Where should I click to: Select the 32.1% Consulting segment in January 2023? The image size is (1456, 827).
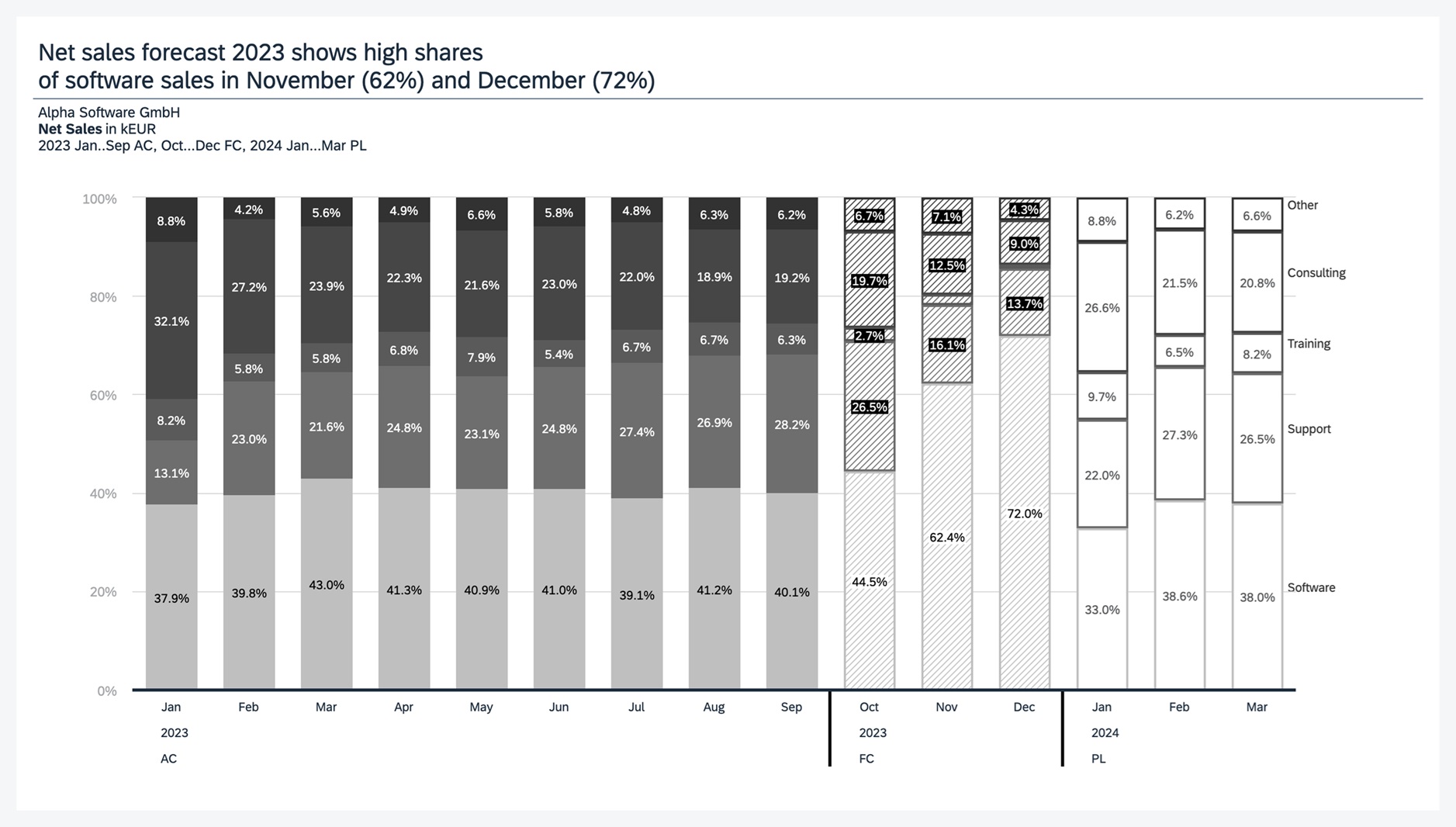(x=171, y=320)
